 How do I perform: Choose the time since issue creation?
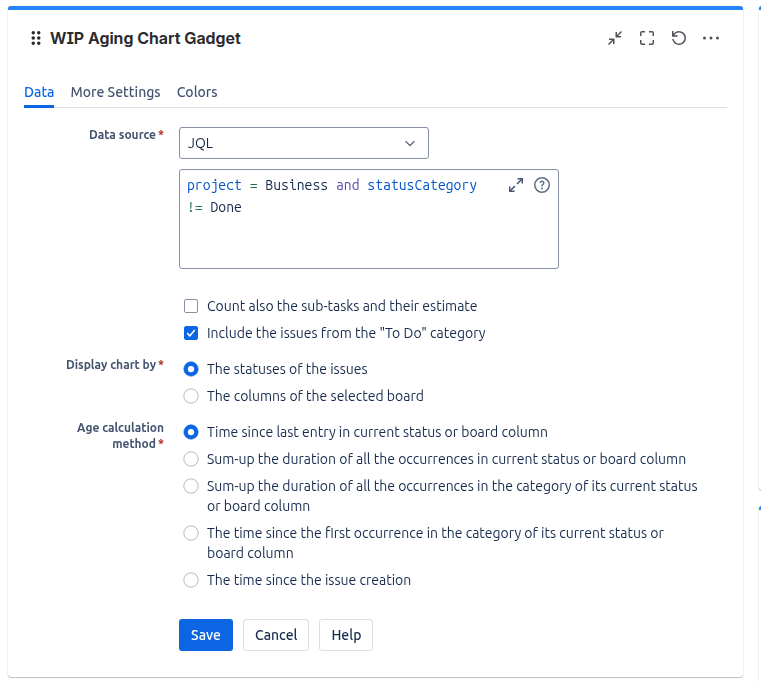[191, 580]
